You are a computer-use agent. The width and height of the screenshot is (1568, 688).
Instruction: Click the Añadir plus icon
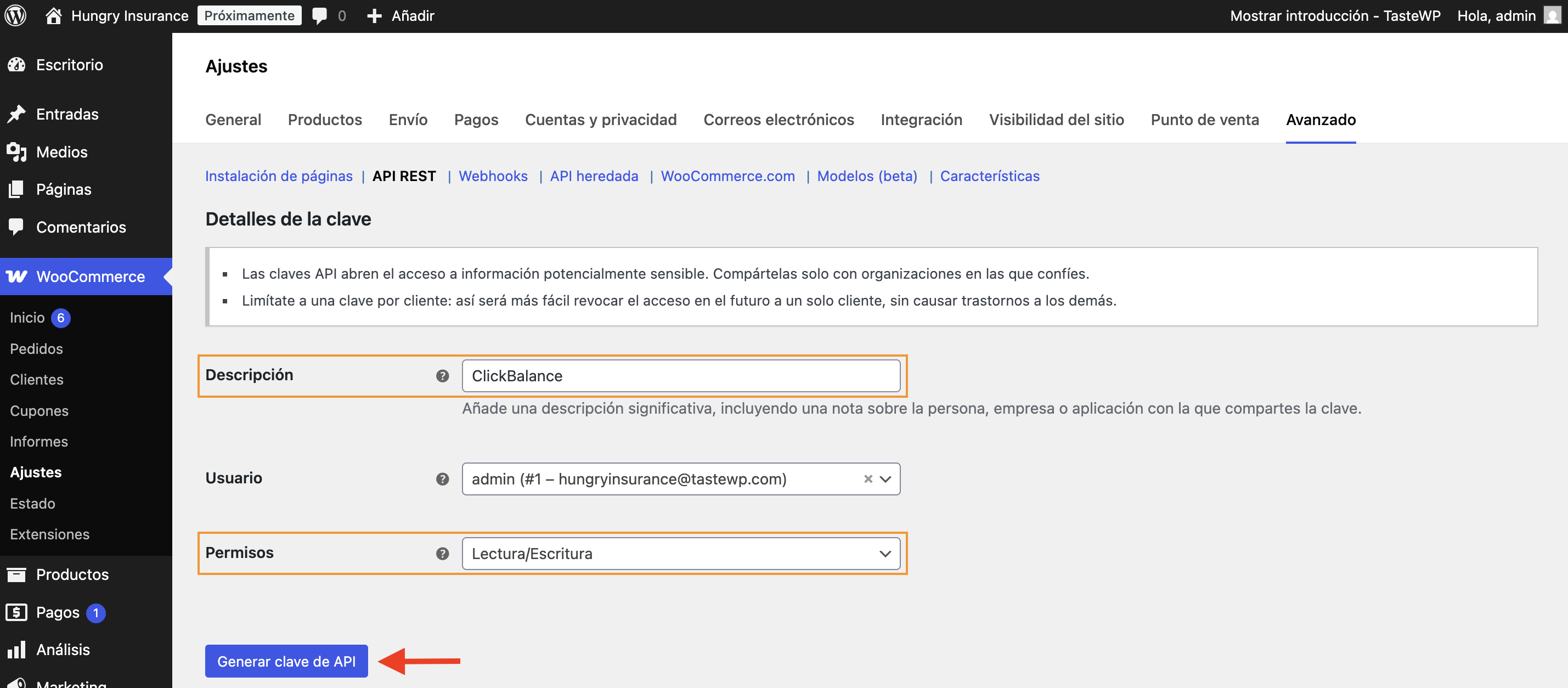click(x=374, y=15)
